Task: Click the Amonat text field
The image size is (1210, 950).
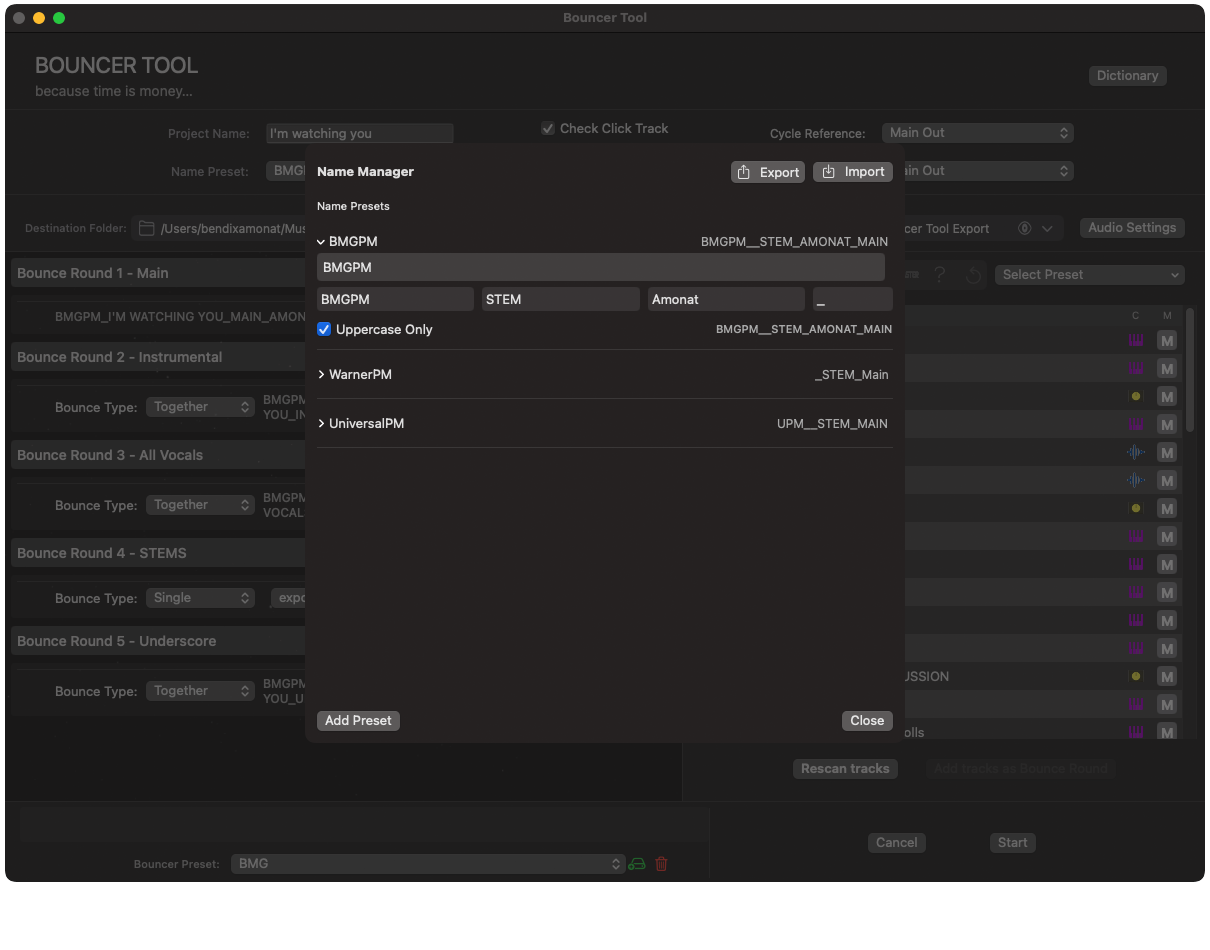Action: pyautogui.click(x=726, y=299)
